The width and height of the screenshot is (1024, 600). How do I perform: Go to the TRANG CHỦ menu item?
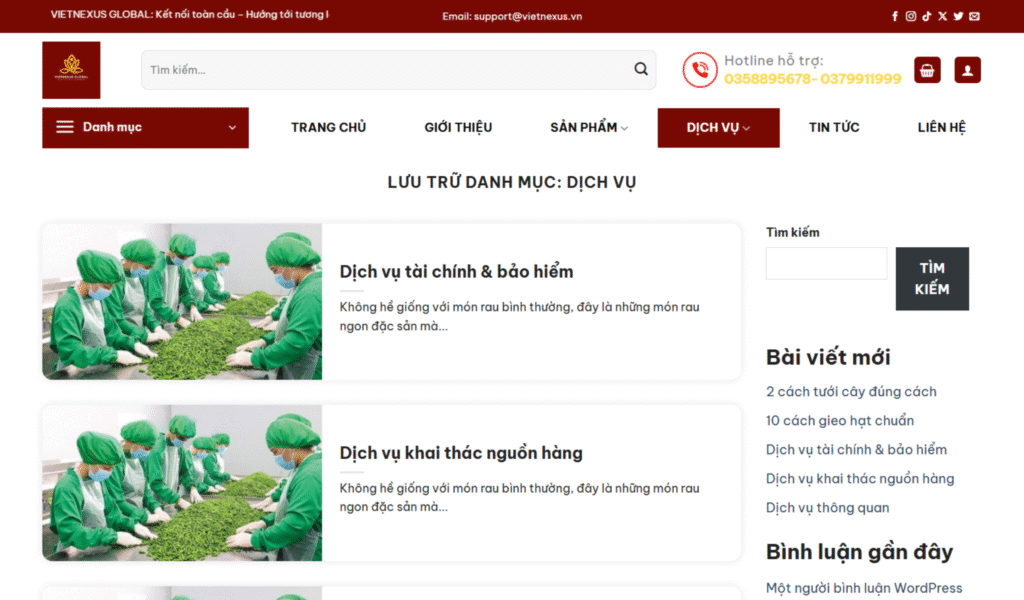[328, 127]
